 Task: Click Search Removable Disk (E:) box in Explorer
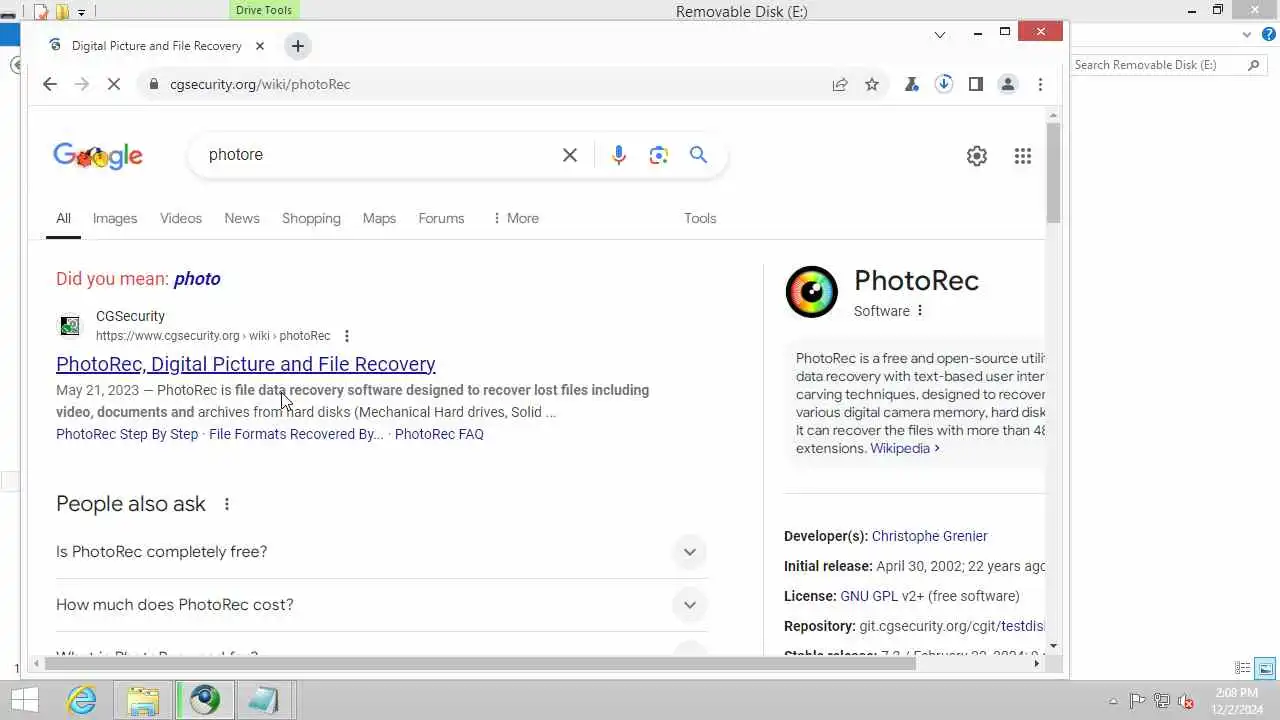pyautogui.click(x=1168, y=65)
